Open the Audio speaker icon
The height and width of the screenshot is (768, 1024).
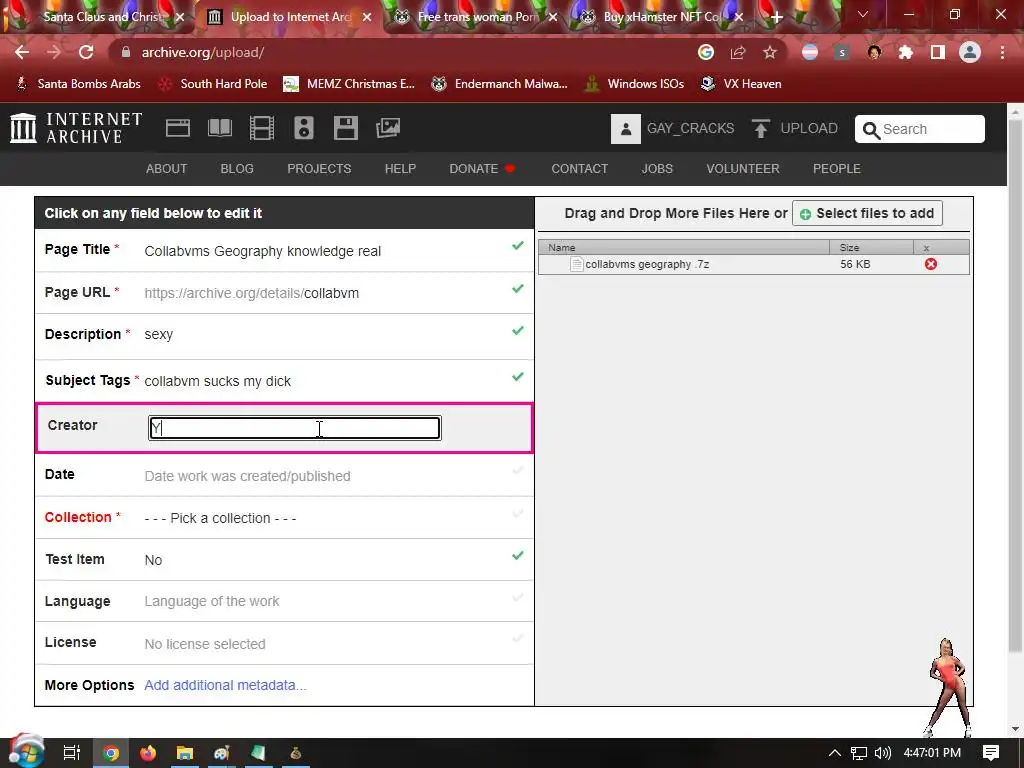point(304,128)
